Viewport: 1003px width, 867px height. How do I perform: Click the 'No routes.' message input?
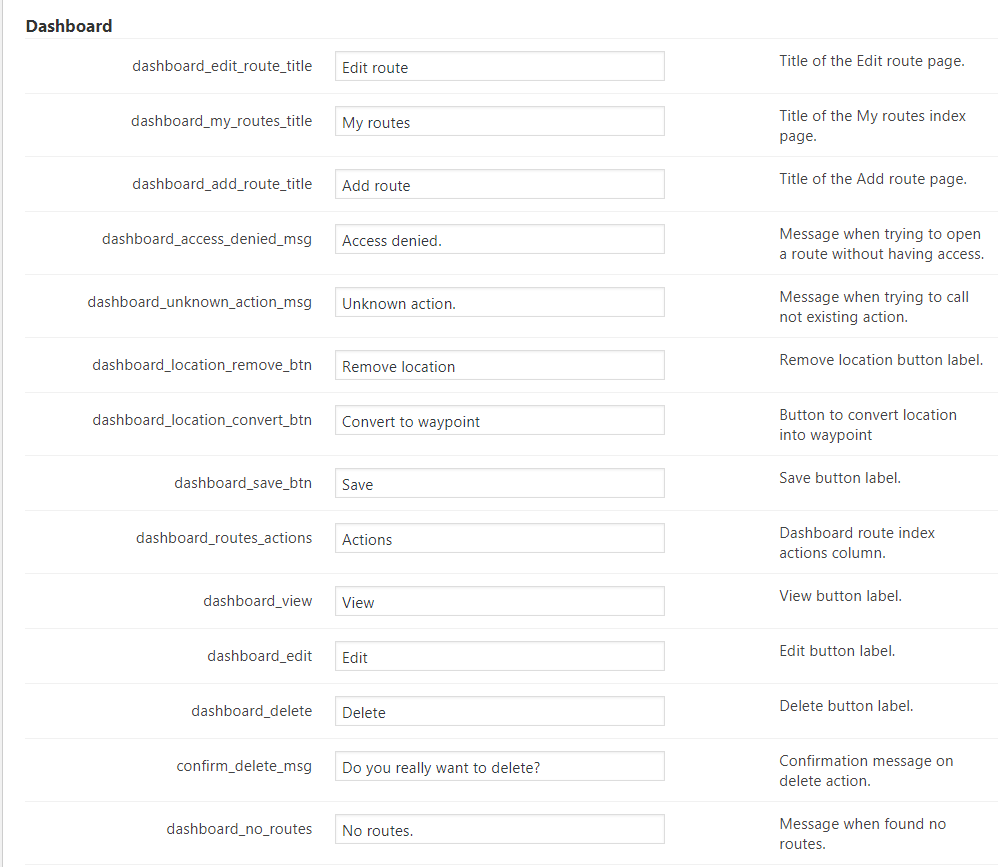[499, 830]
